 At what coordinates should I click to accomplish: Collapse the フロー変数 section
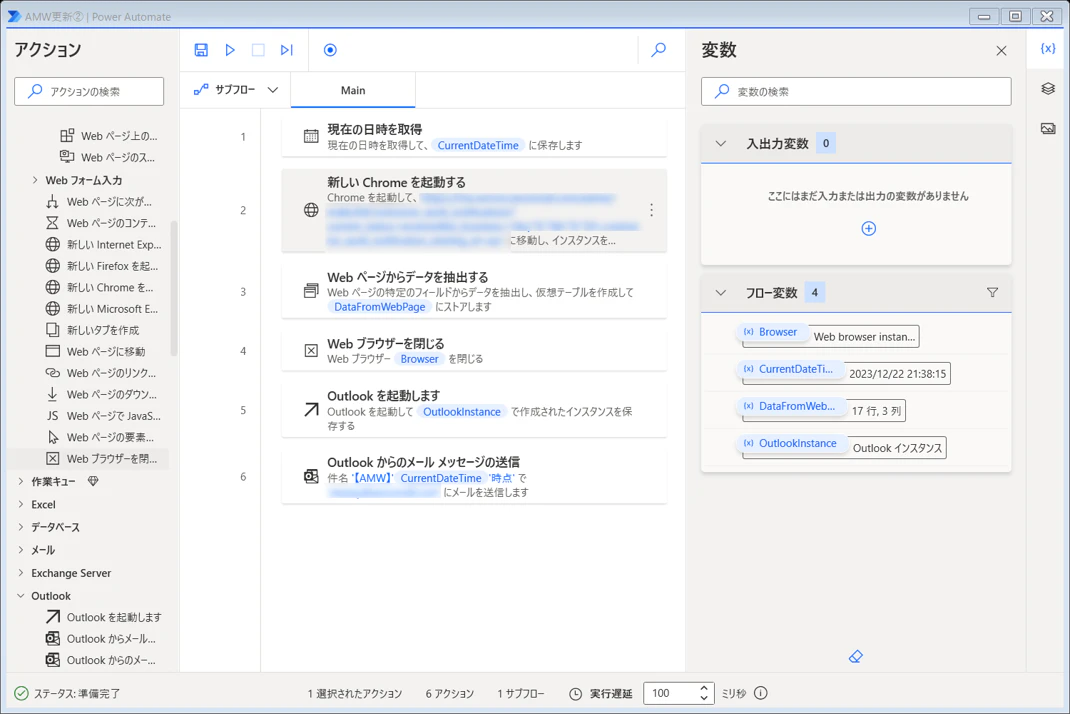721,293
